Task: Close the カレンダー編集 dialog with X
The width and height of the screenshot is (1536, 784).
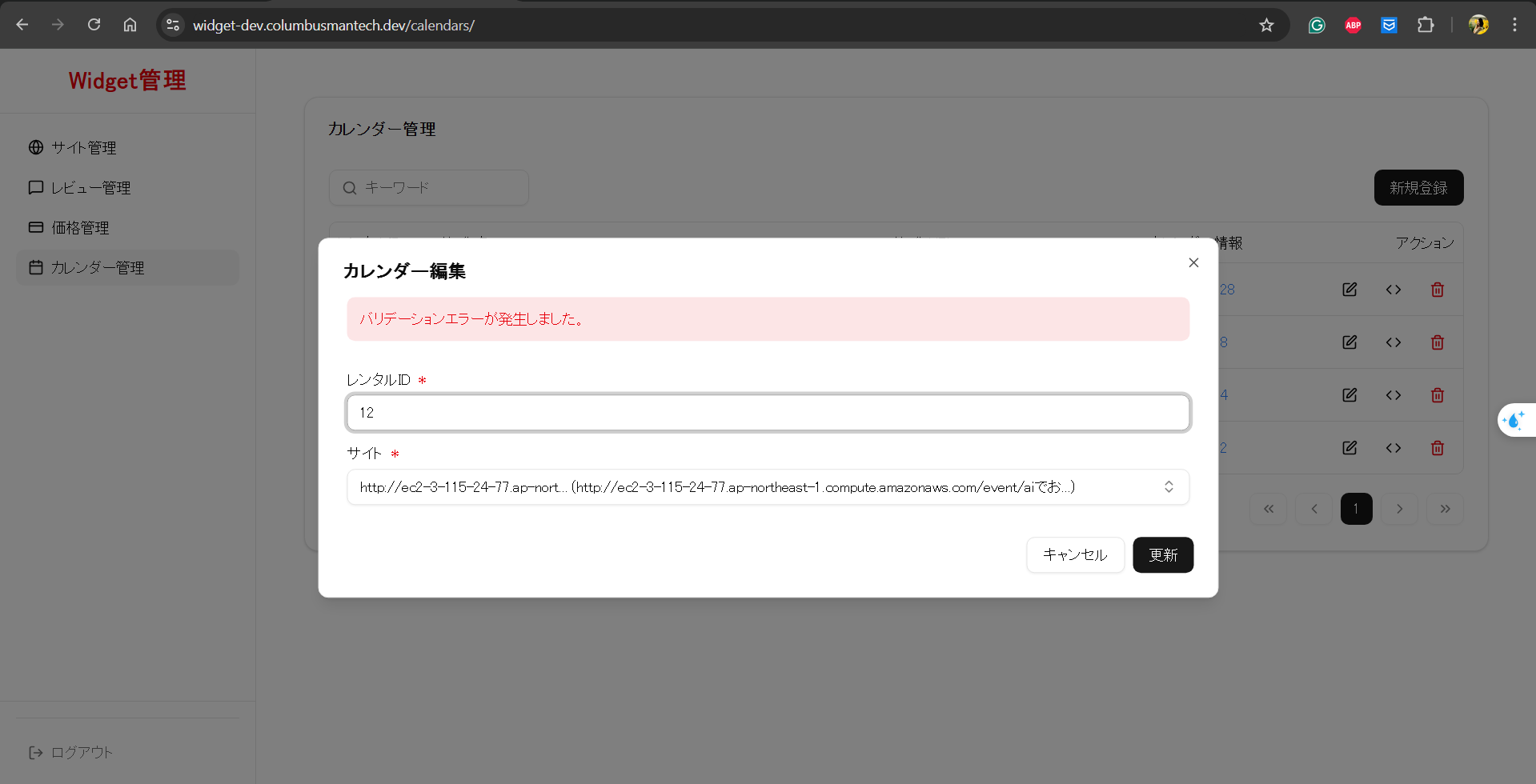Action: click(1193, 262)
